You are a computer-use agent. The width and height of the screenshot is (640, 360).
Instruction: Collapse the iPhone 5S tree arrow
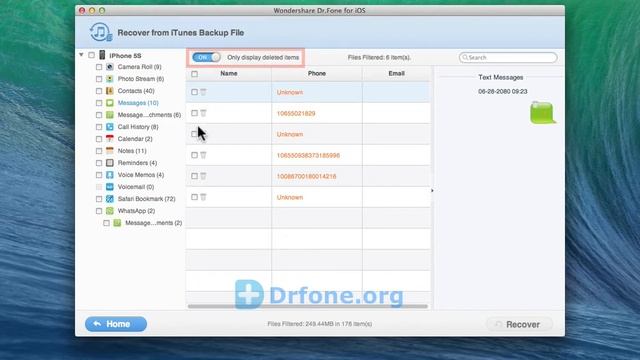click(x=81, y=55)
